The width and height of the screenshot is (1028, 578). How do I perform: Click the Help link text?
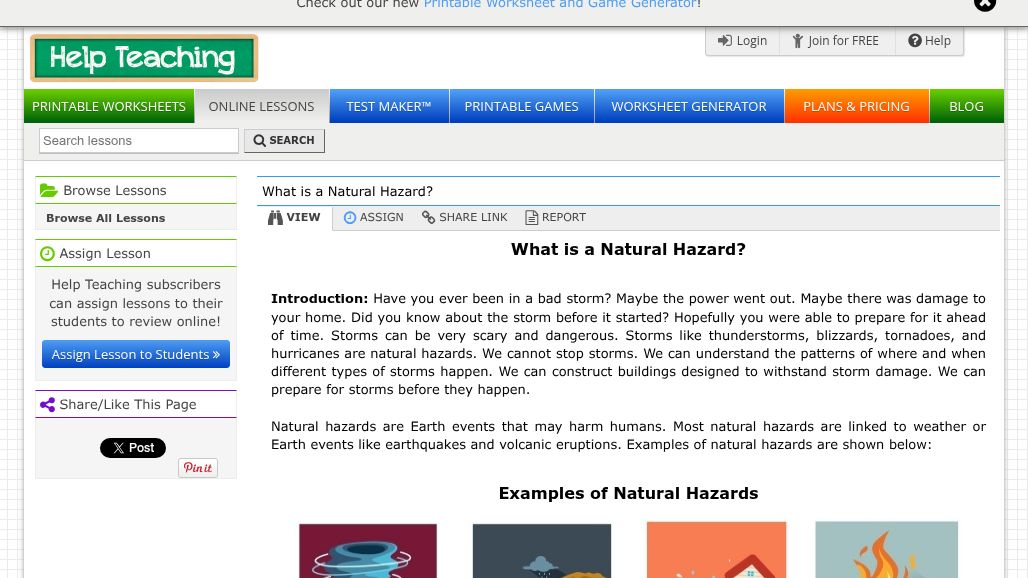point(938,41)
